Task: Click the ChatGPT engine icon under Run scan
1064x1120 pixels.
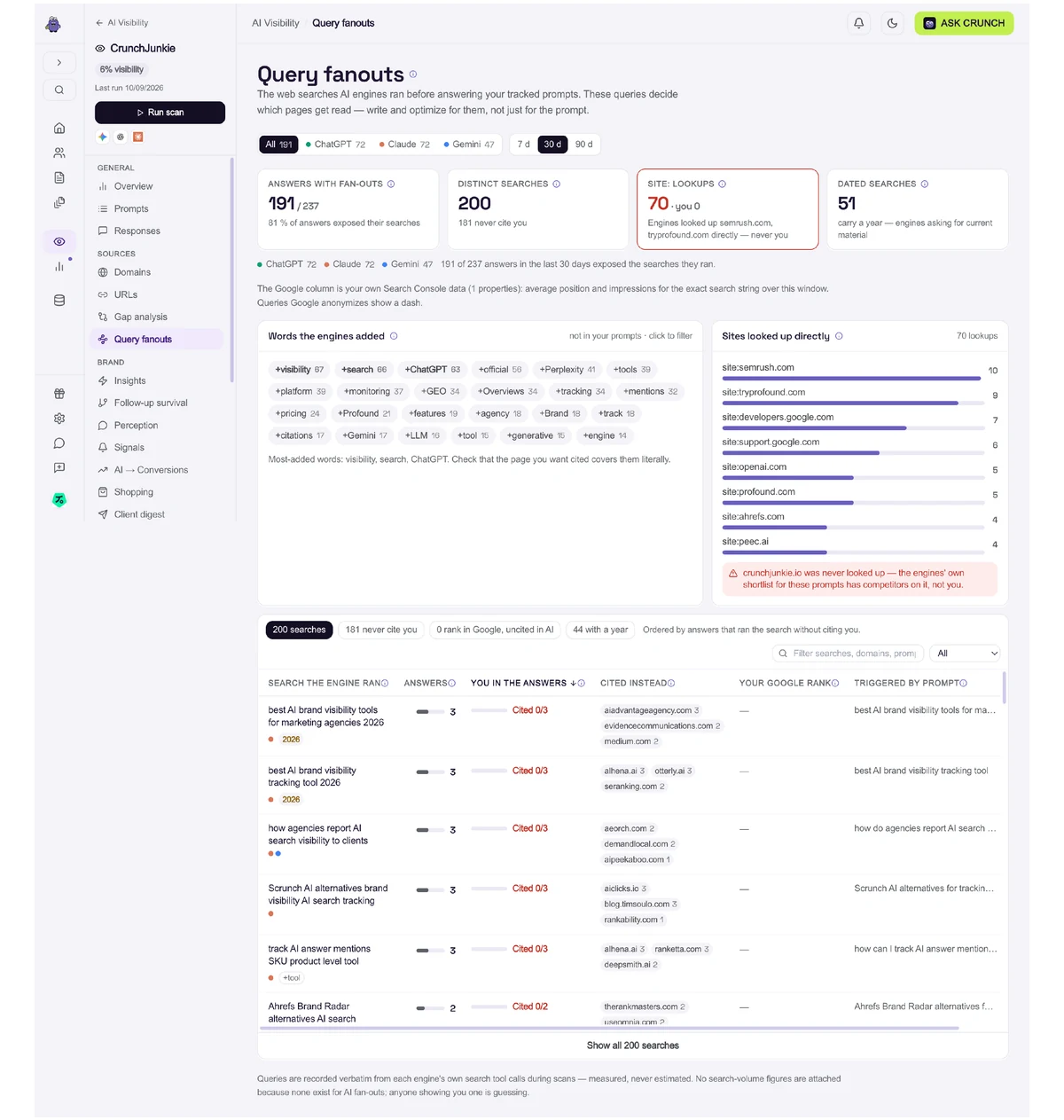Action: click(x=121, y=137)
